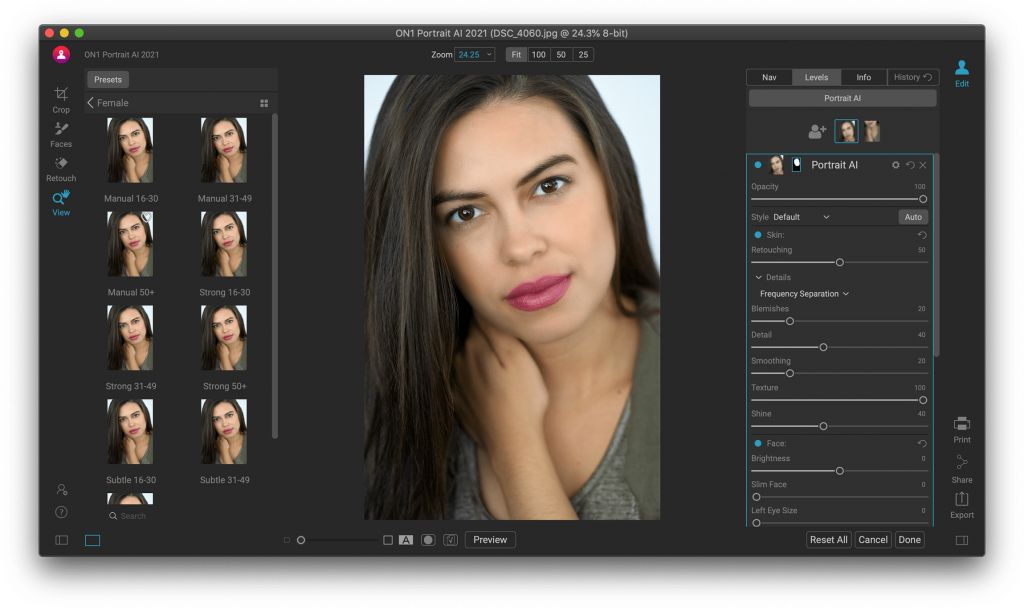Click the Add Face icon

pos(817,132)
